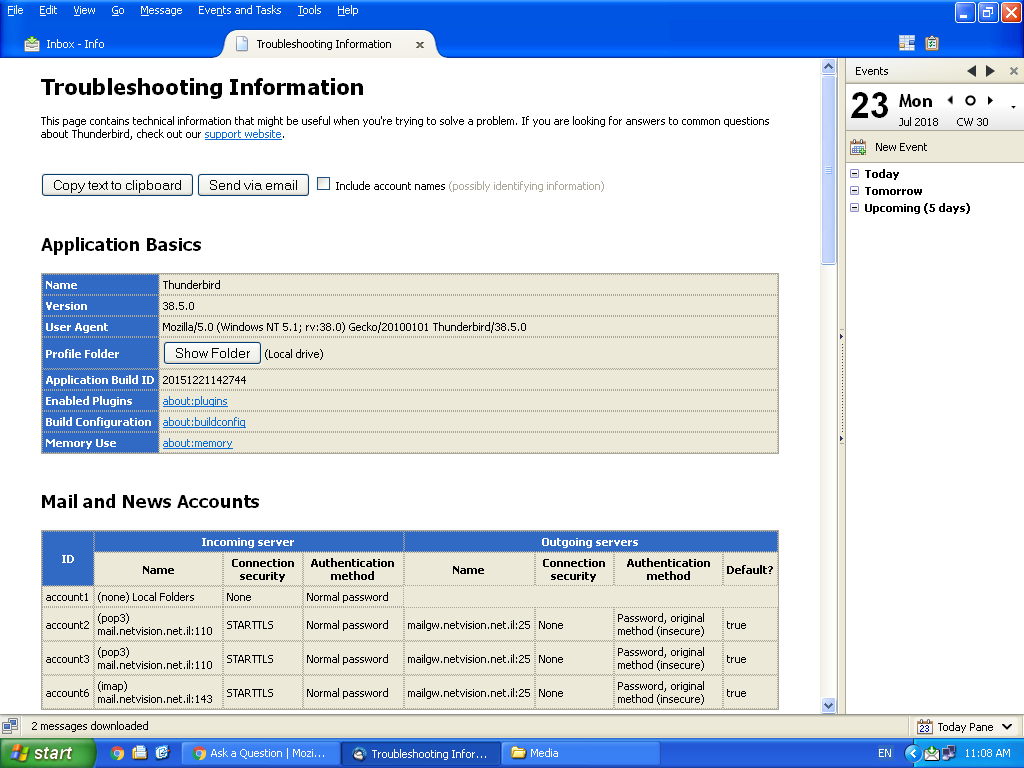The height and width of the screenshot is (768, 1024).
Task: Click the Today Pane splitter handle
Action: click(x=841, y=387)
